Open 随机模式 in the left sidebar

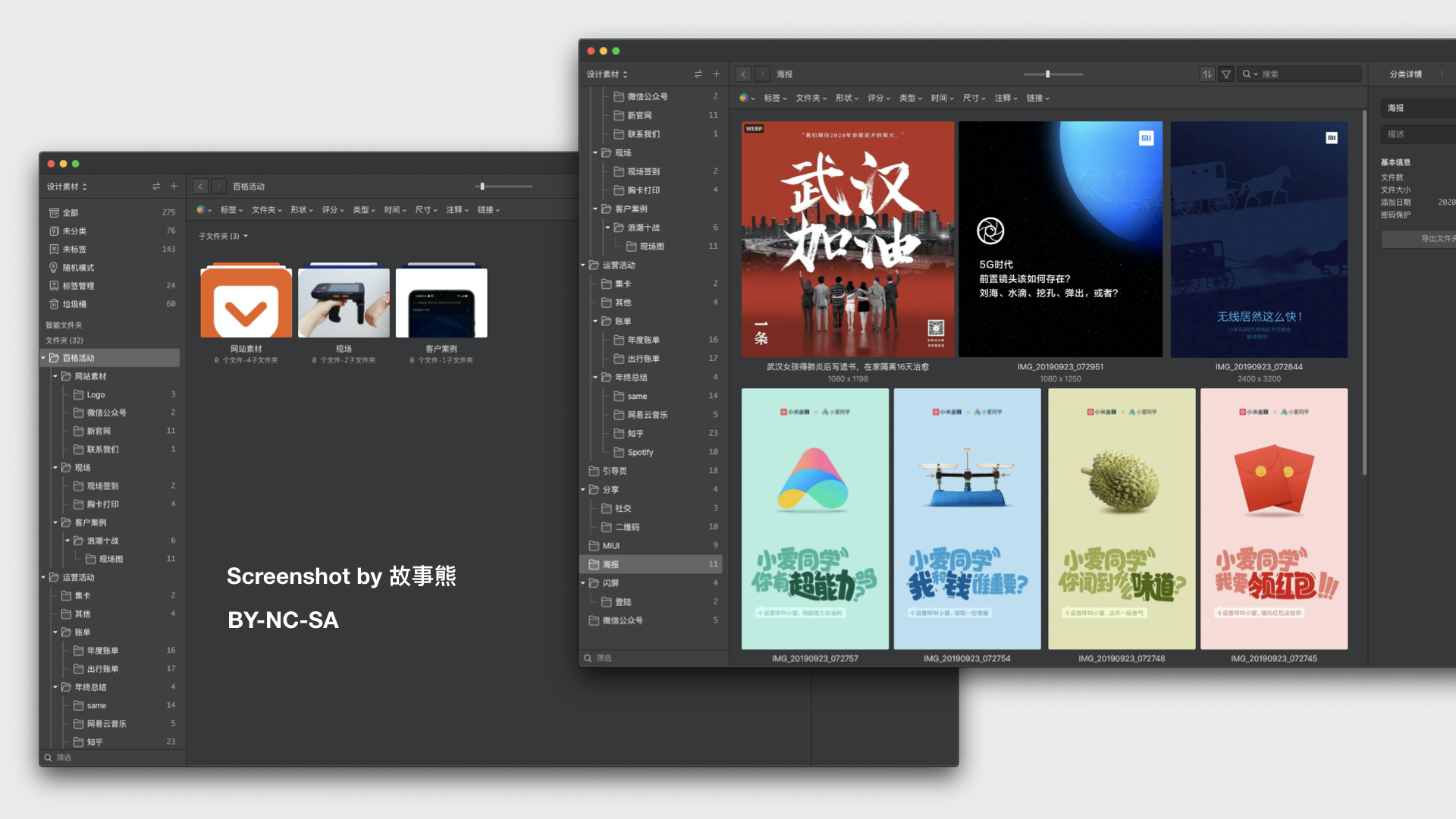click(78, 268)
